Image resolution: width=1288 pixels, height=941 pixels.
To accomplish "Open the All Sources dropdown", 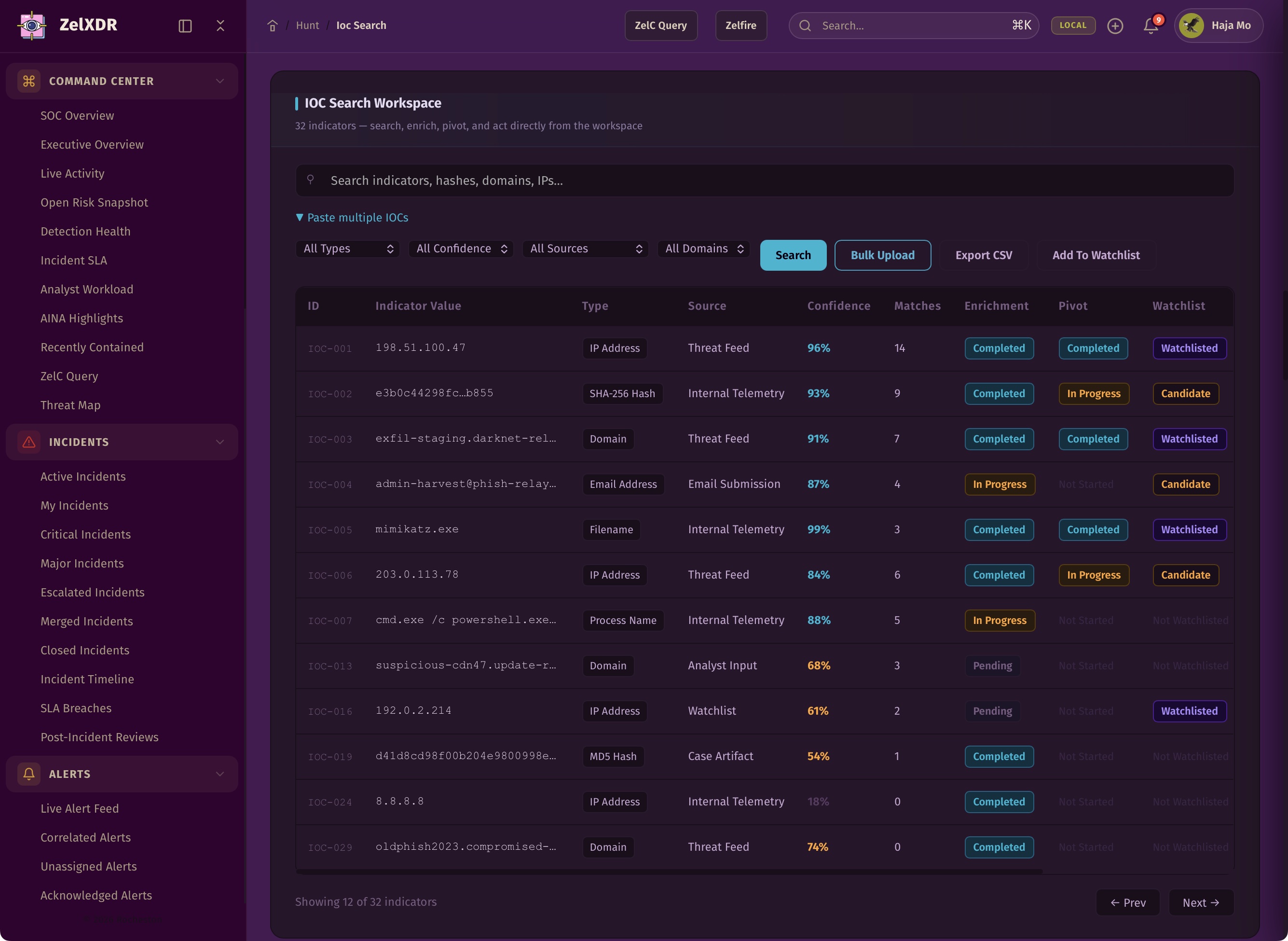I will click(x=585, y=249).
